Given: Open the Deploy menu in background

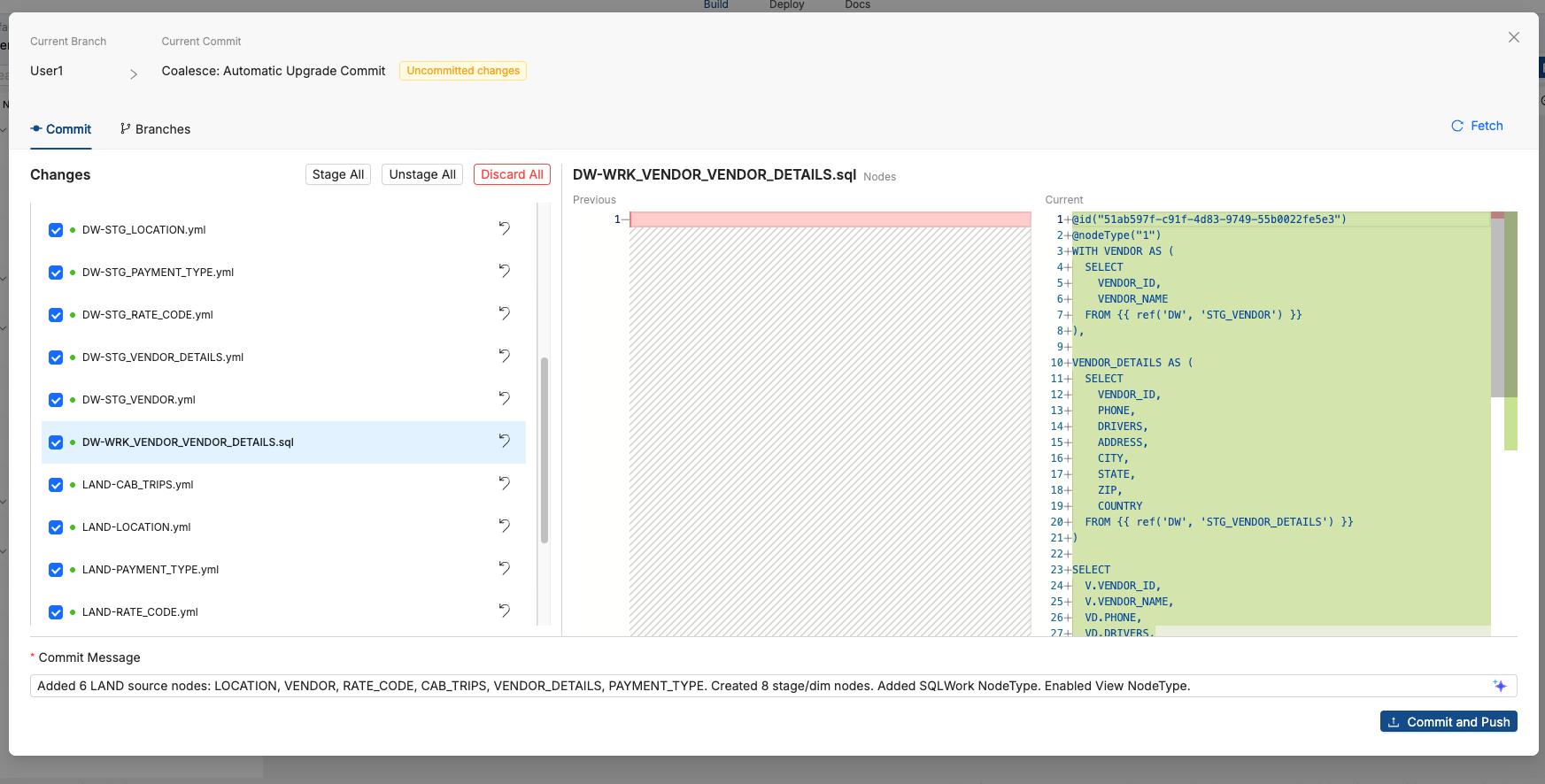Looking at the screenshot, I should (x=787, y=5).
